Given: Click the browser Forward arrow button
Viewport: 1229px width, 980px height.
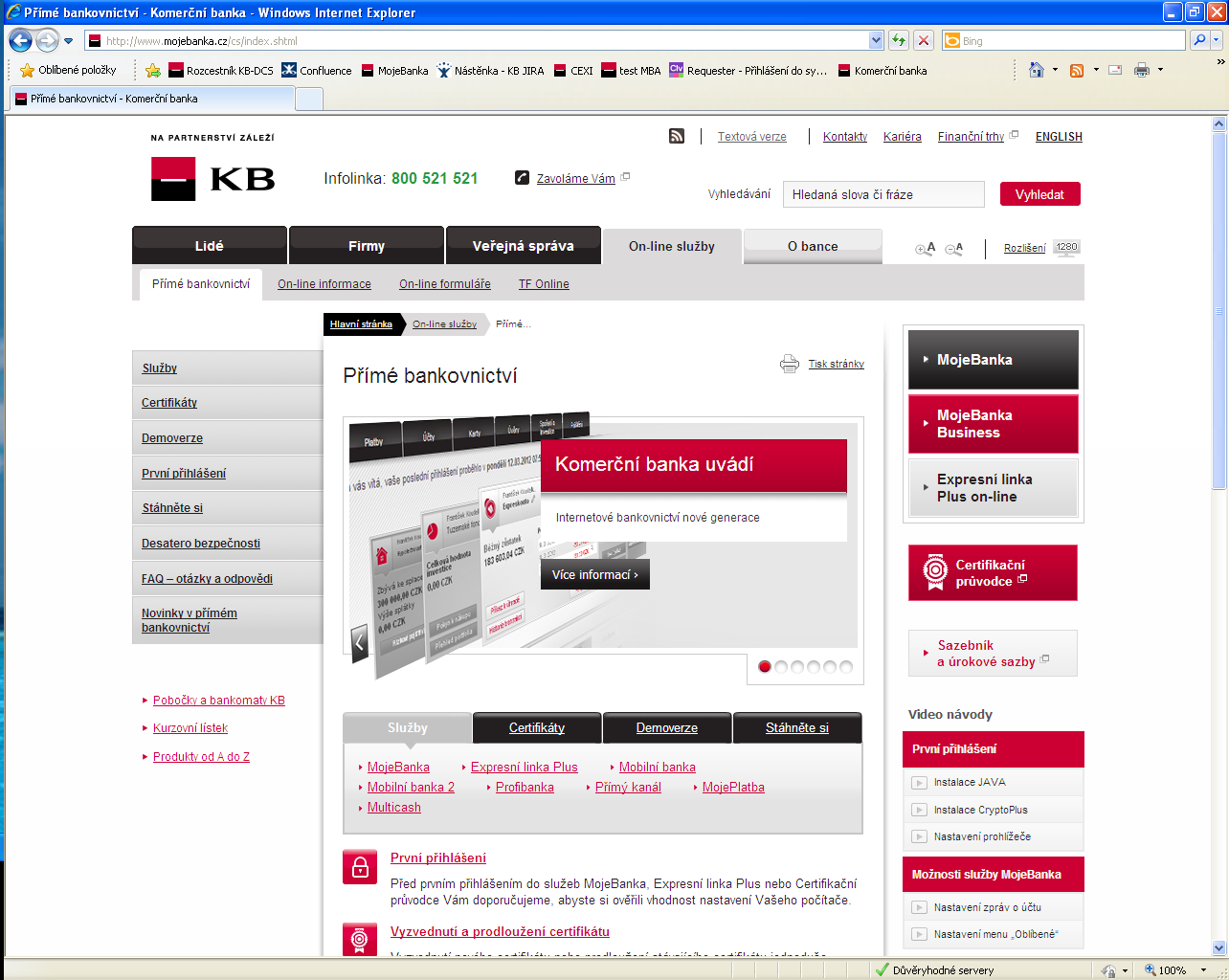Looking at the screenshot, I should [47, 40].
